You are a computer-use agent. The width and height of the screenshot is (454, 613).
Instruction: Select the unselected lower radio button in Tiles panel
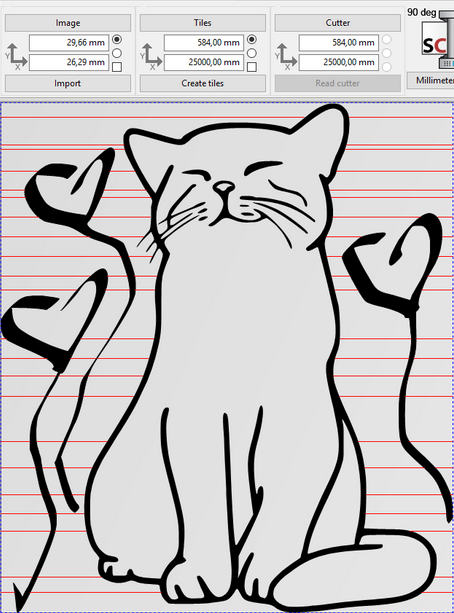point(252,53)
